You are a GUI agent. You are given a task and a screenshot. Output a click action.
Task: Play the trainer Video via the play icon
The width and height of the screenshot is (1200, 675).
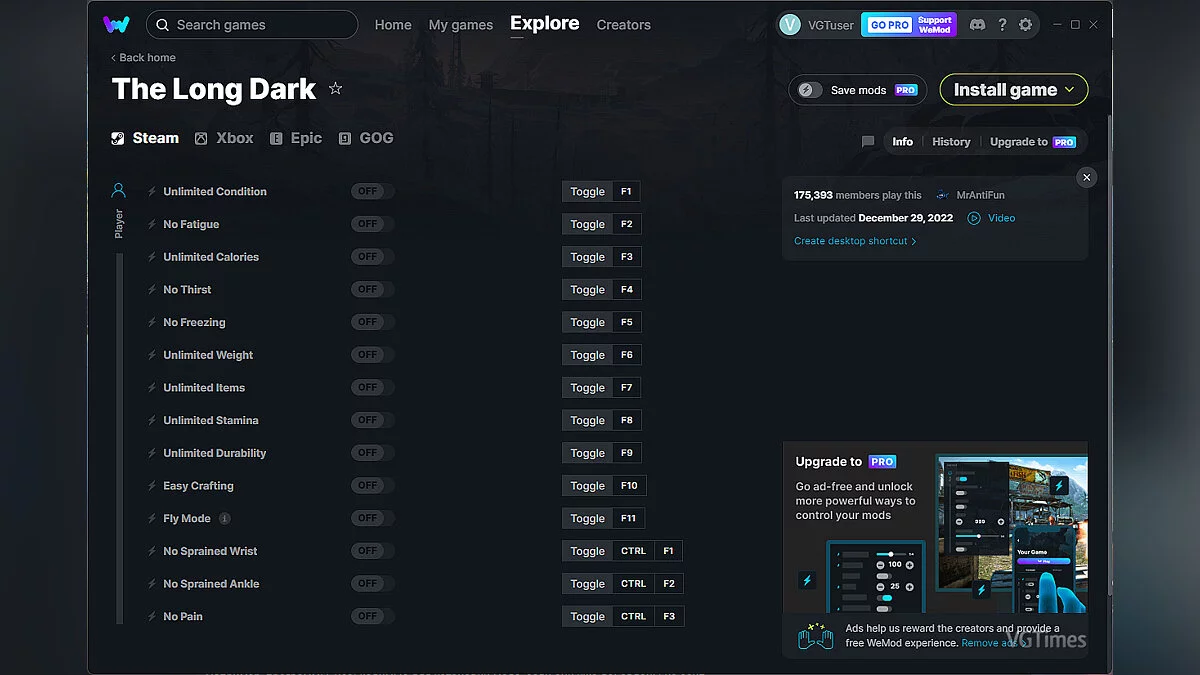(973, 218)
